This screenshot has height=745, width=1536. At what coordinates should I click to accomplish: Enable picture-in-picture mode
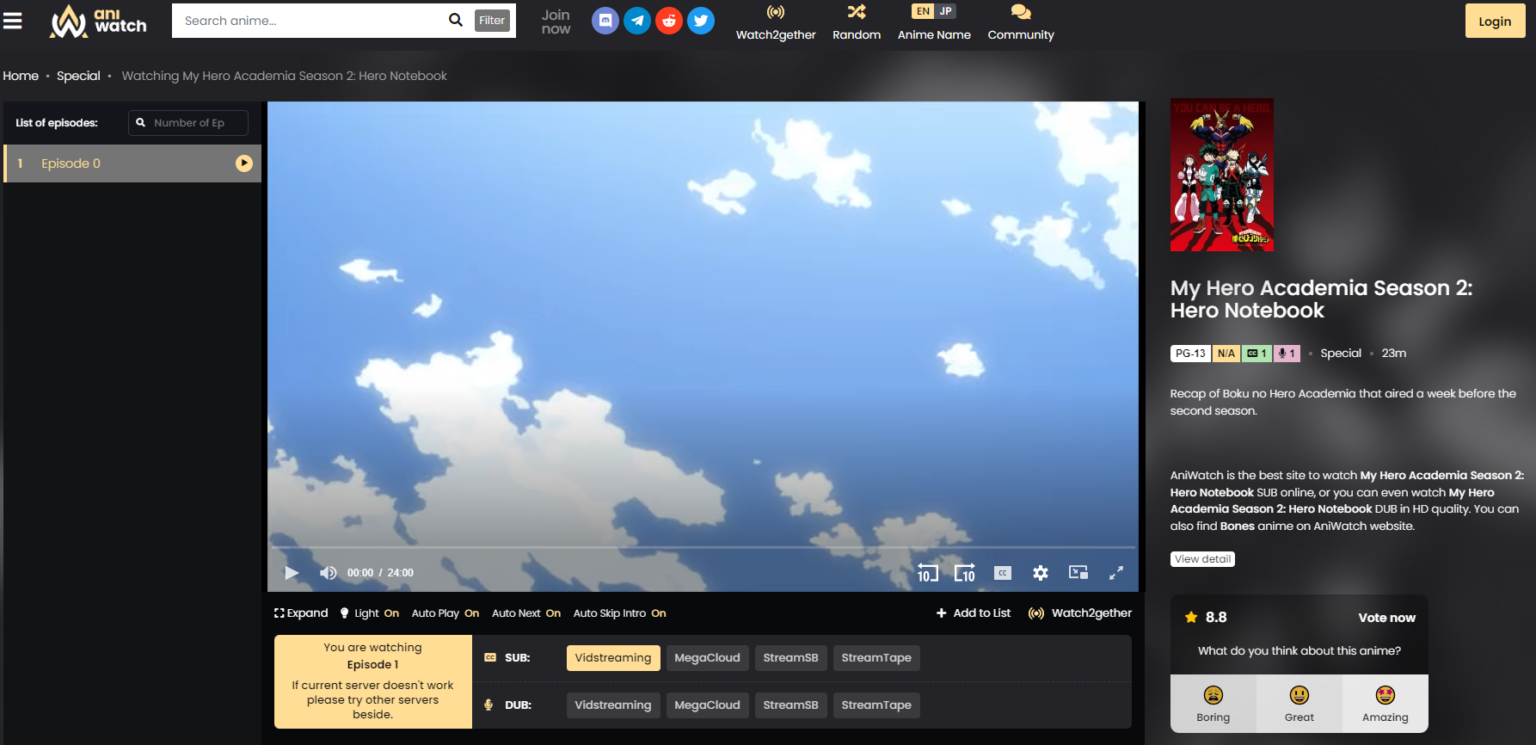(x=1078, y=572)
